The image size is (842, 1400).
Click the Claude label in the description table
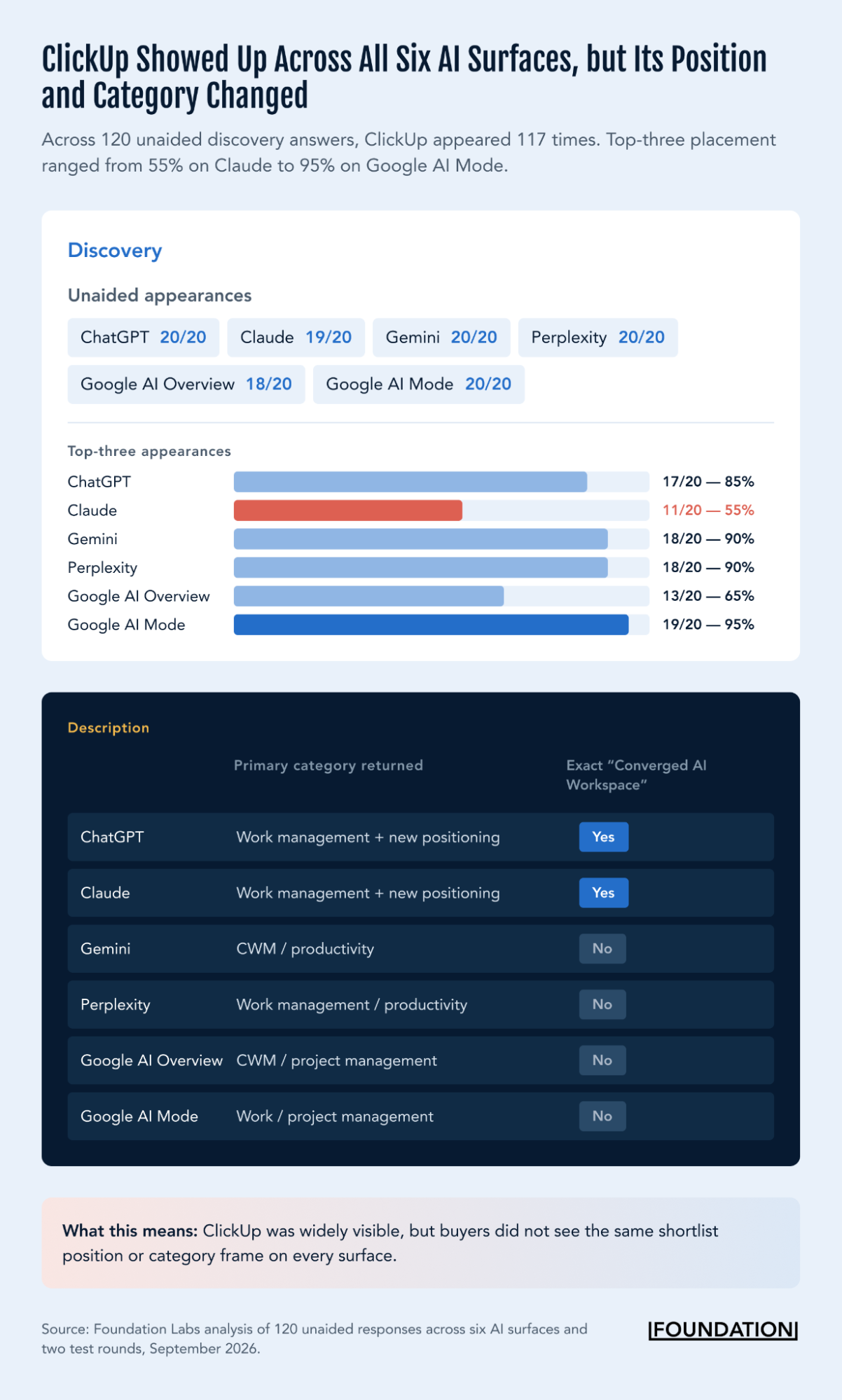pyautogui.click(x=105, y=893)
